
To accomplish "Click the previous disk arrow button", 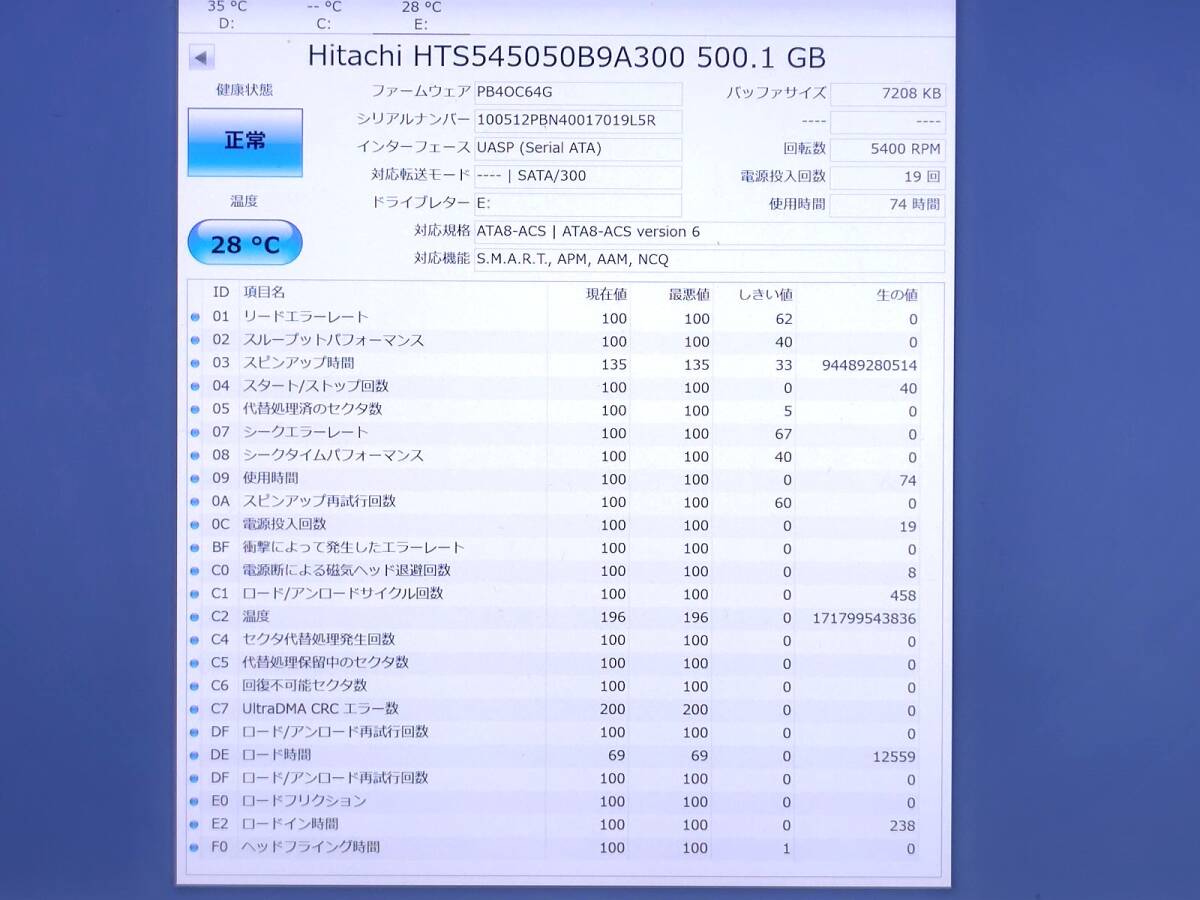I will click(x=202, y=57).
